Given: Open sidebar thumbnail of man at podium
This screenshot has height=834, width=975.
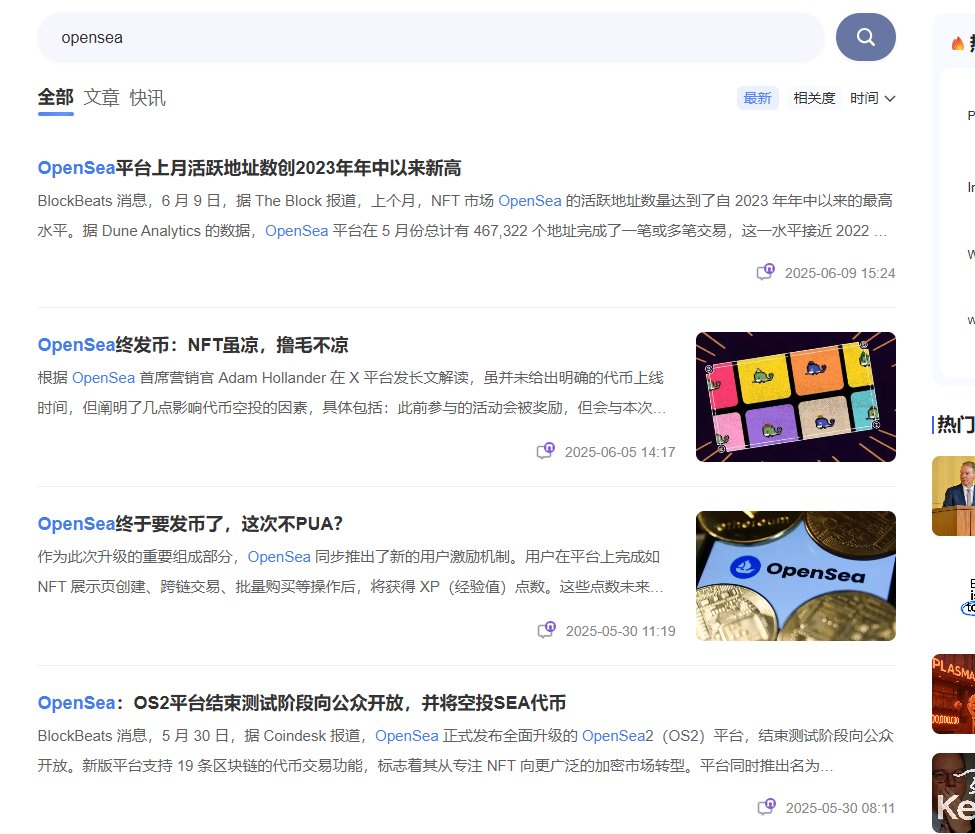Looking at the screenshot, I should click(953, 496).
